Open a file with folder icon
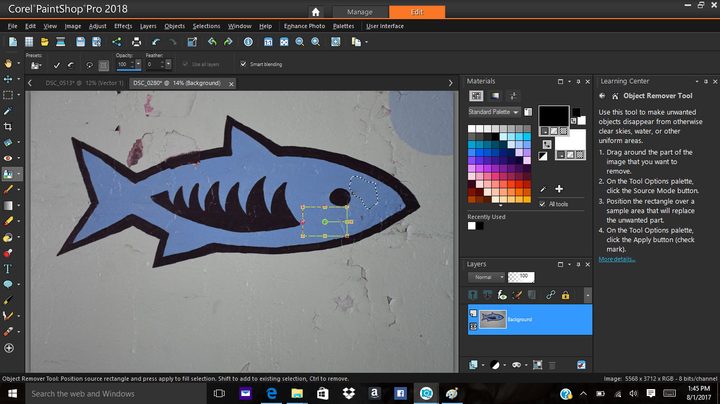The width and height of the screenshot is (720, 404). [x=45, y=42]
